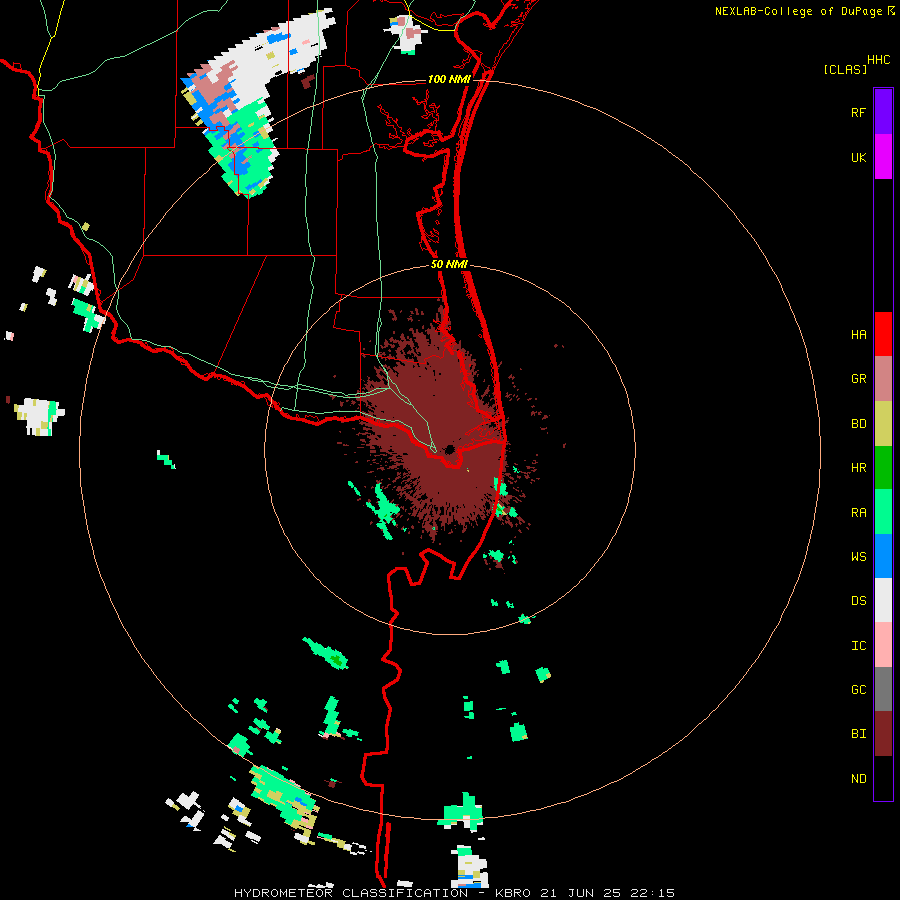Click the 50 NMI range ring label

click(449, 264)
